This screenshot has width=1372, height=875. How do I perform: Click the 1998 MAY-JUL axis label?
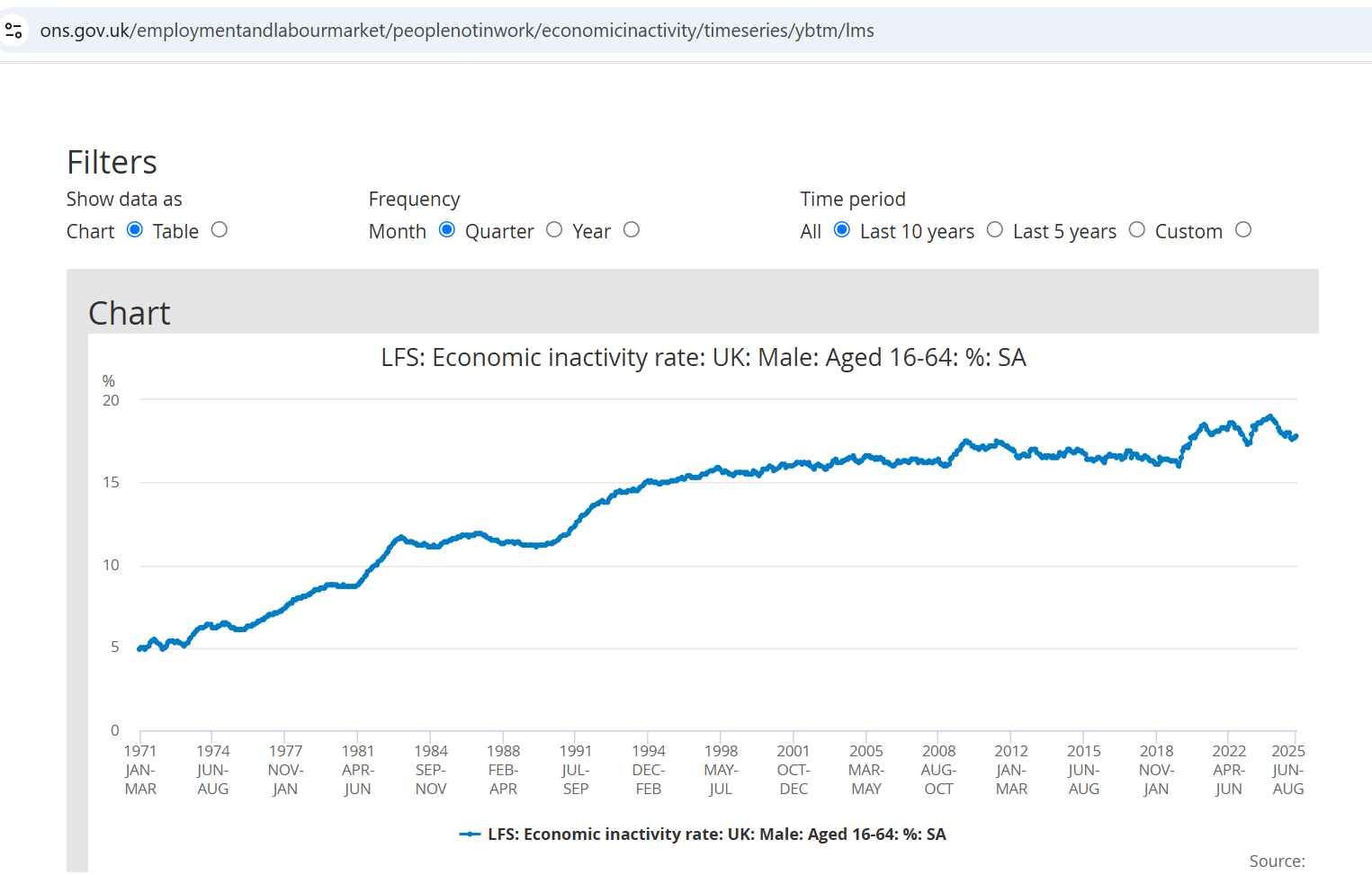coord(721,770)
